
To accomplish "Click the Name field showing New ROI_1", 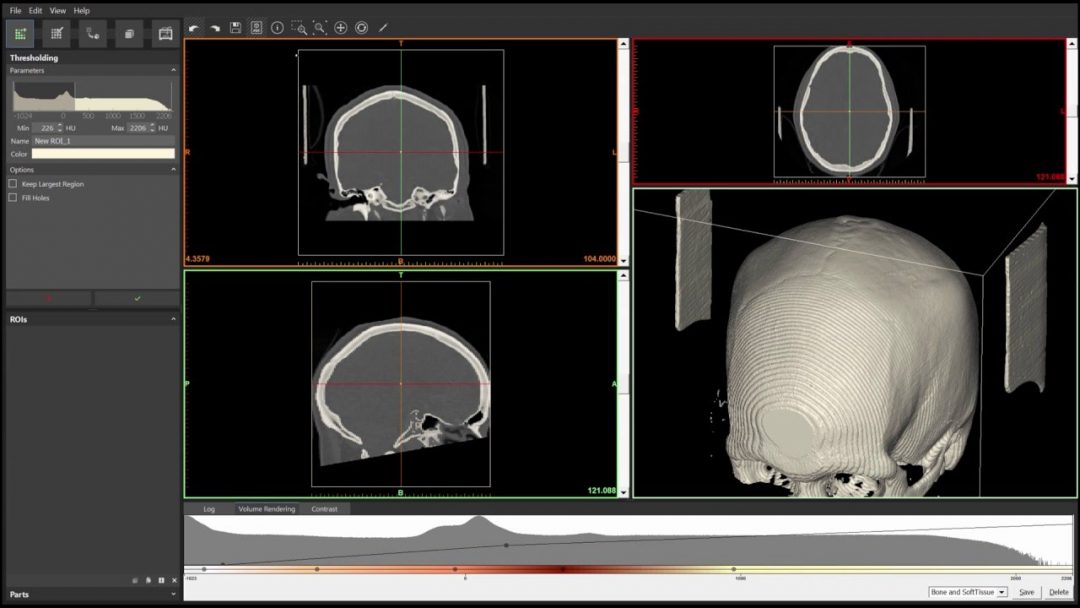I will click(104, 141).
